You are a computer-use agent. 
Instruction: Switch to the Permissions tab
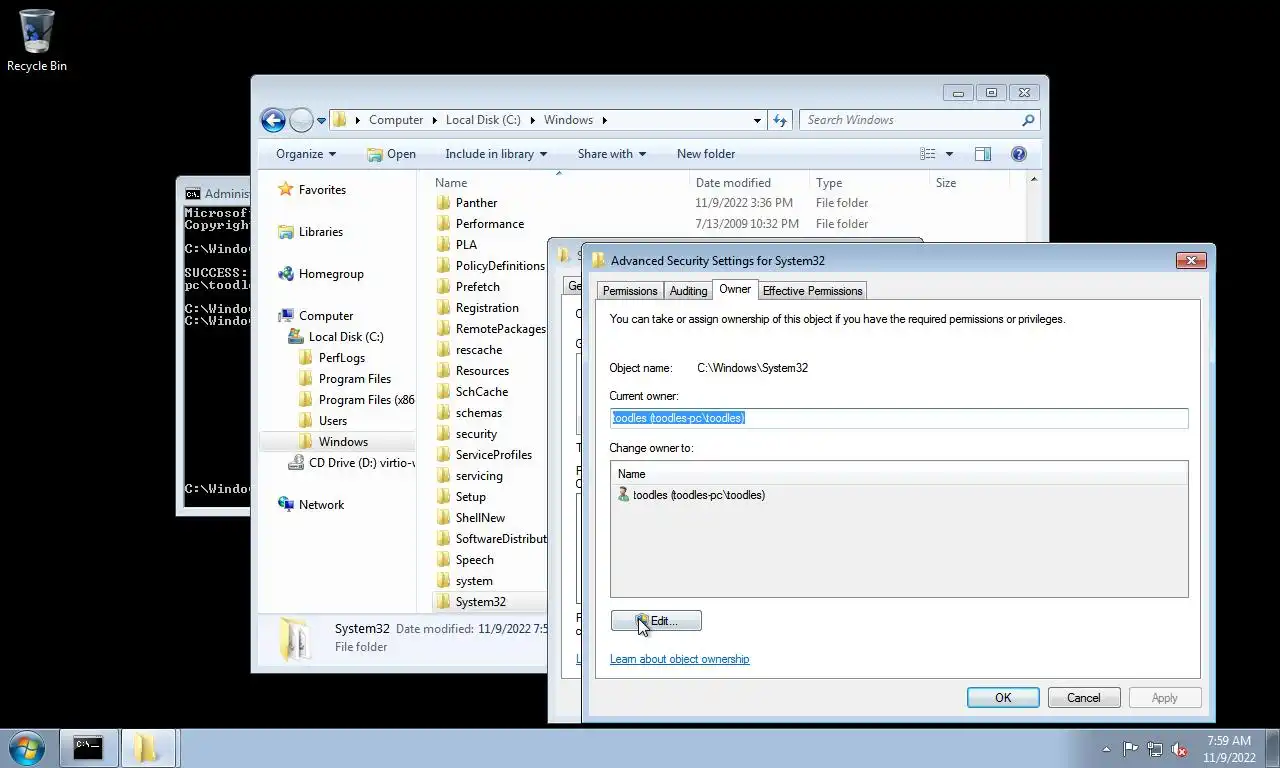(630, 291)
